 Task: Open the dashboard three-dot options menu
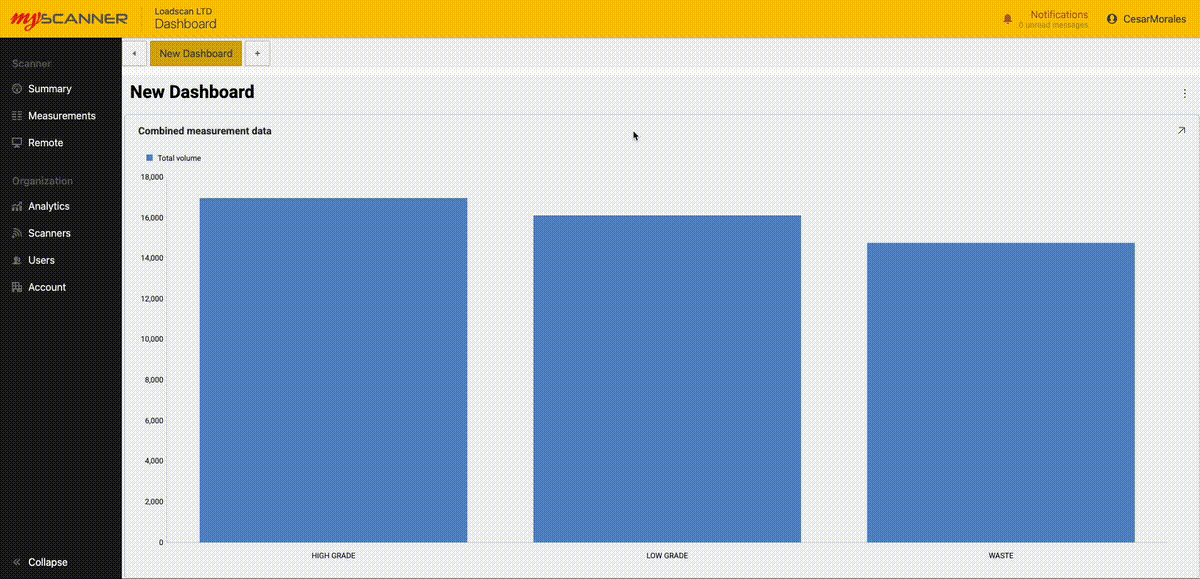point(1185,93)
